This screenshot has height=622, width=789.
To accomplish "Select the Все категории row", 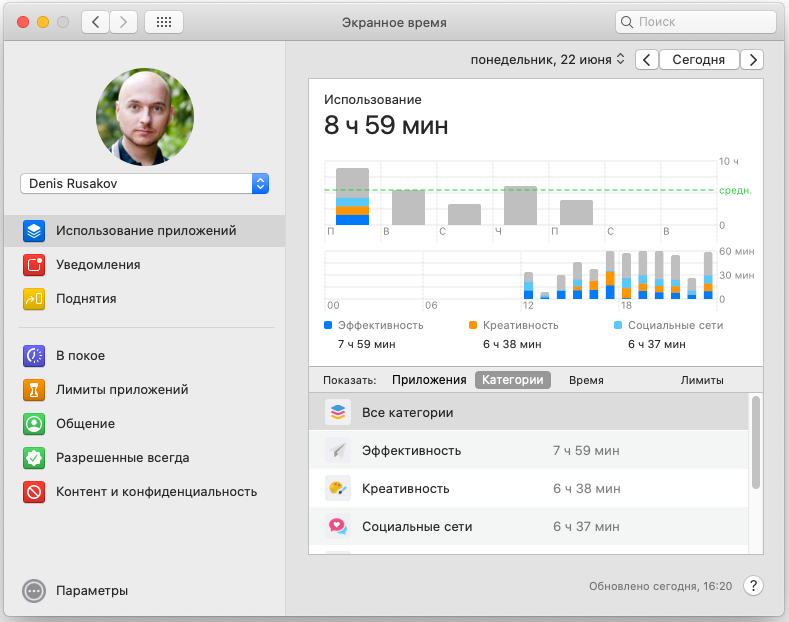I will click(x=528, y=413).
